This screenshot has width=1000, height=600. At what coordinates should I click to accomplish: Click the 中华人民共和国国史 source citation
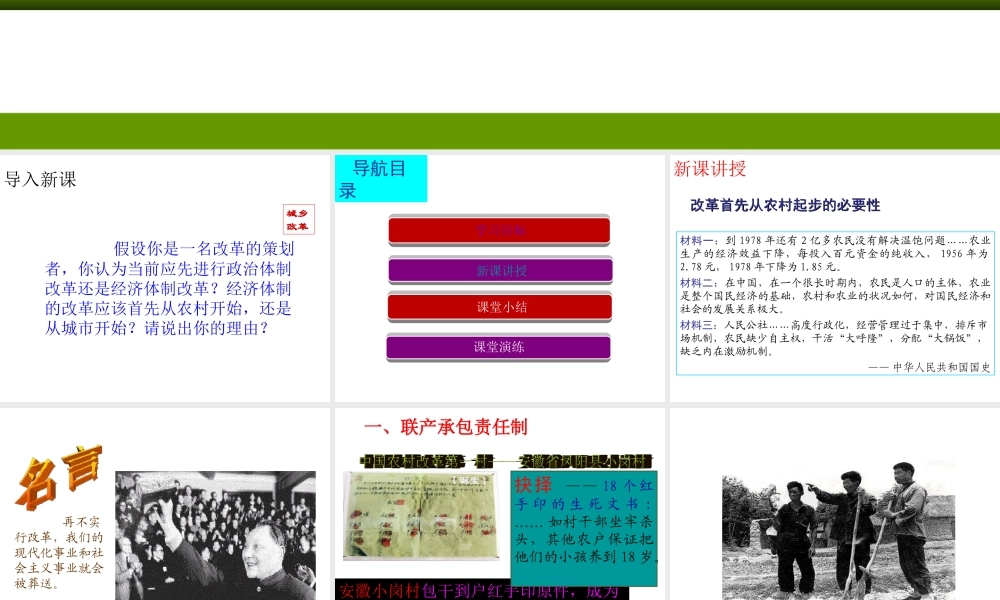pyautogui.click(x=930, y=367)
